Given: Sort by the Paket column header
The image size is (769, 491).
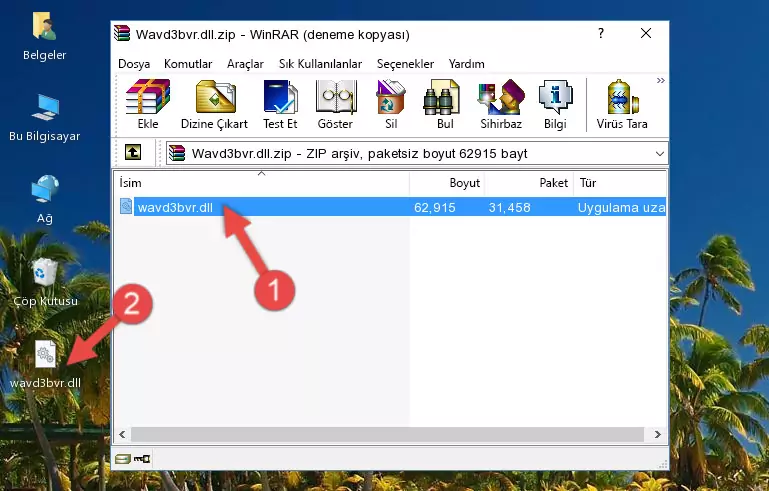Looking at the screenshot, I should tap(529, 183).
